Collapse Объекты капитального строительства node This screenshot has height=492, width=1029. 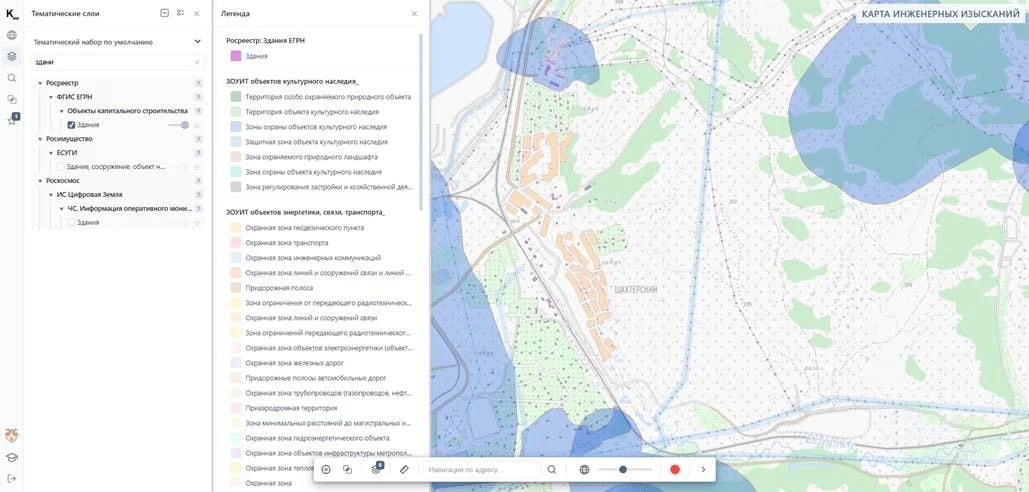(62, 111)
